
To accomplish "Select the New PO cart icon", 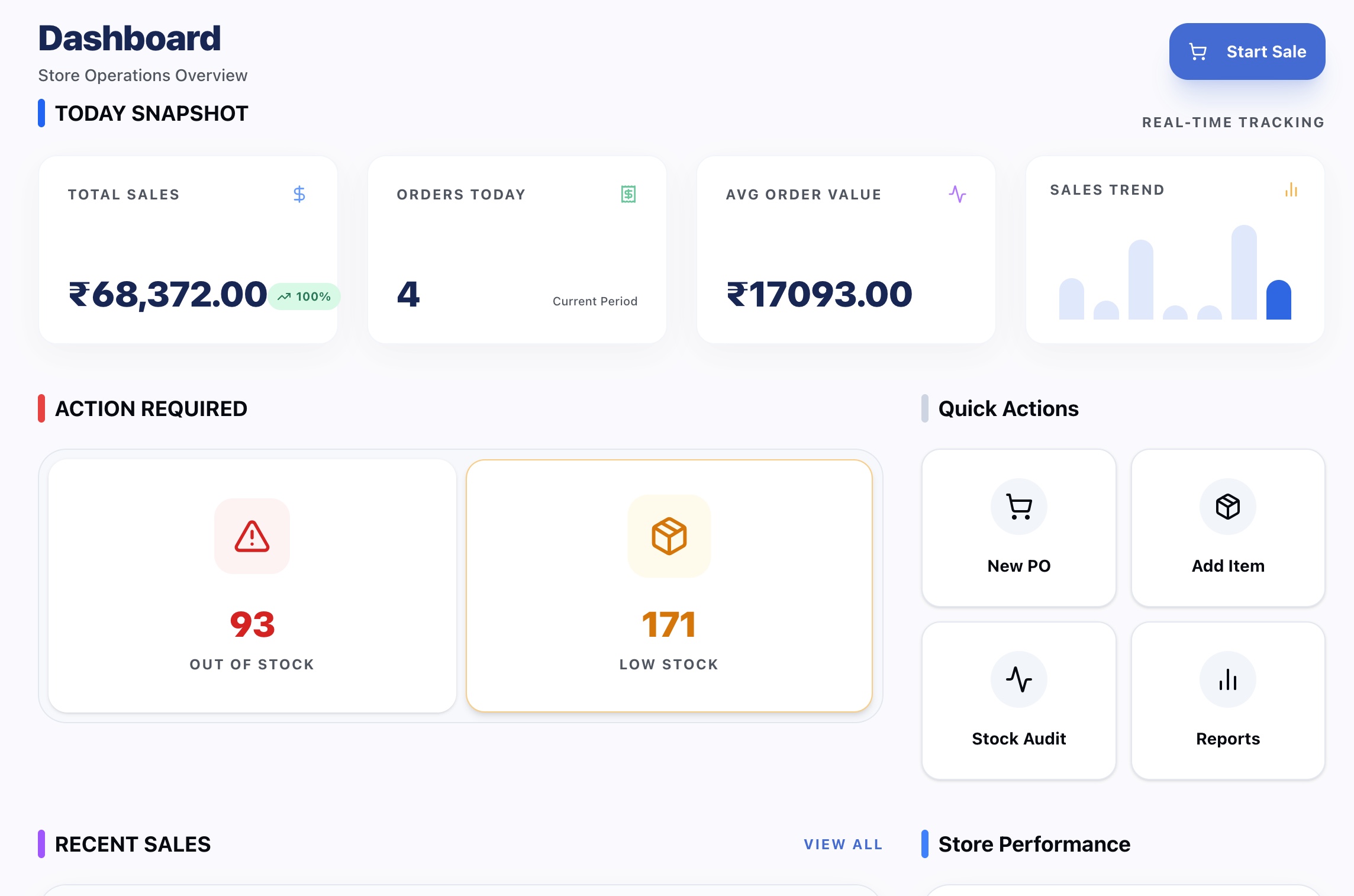I will coord(1018,506).
